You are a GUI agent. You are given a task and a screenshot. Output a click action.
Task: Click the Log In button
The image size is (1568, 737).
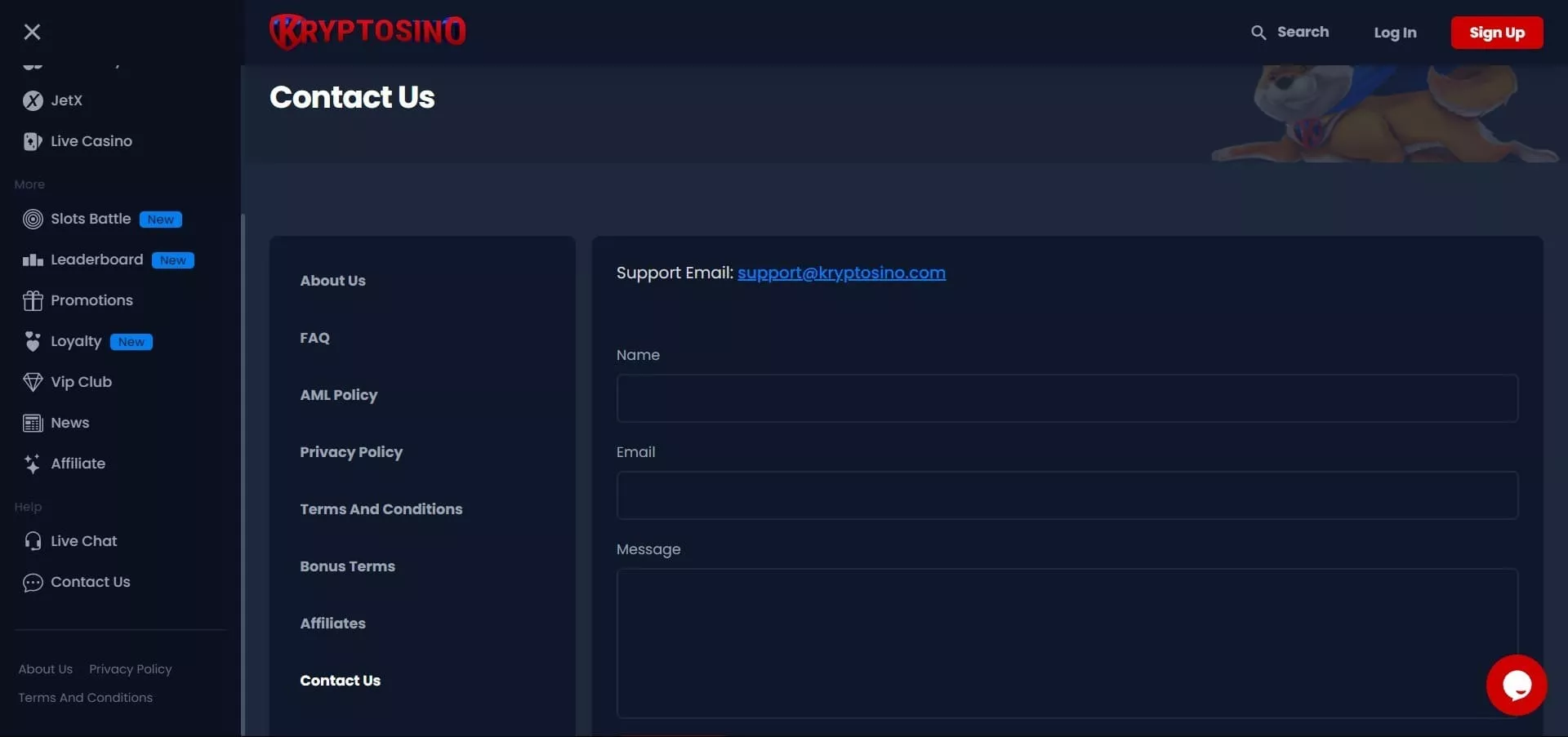[x=1394, y=33]
